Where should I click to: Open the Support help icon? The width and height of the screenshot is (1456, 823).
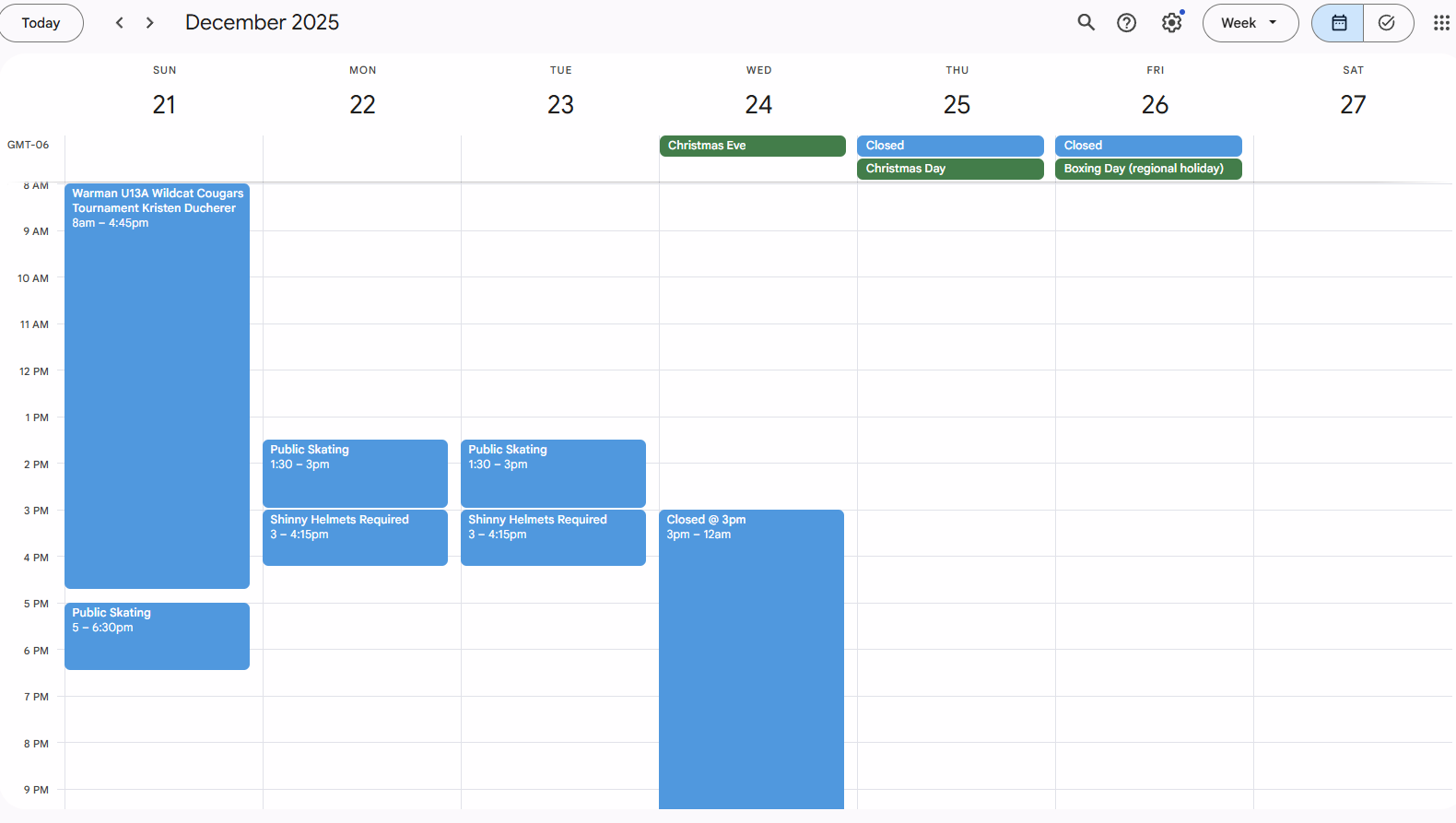[1126, 23]
